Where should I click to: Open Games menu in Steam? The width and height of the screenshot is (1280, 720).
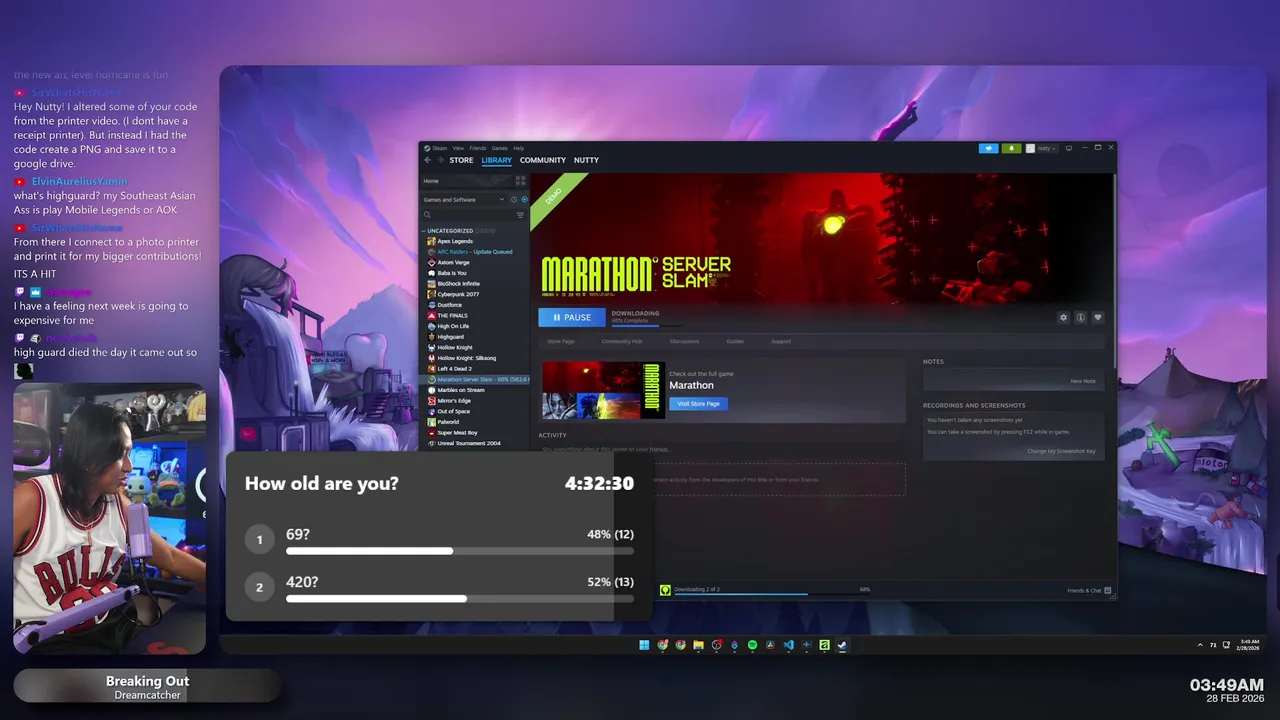point(500,148)
